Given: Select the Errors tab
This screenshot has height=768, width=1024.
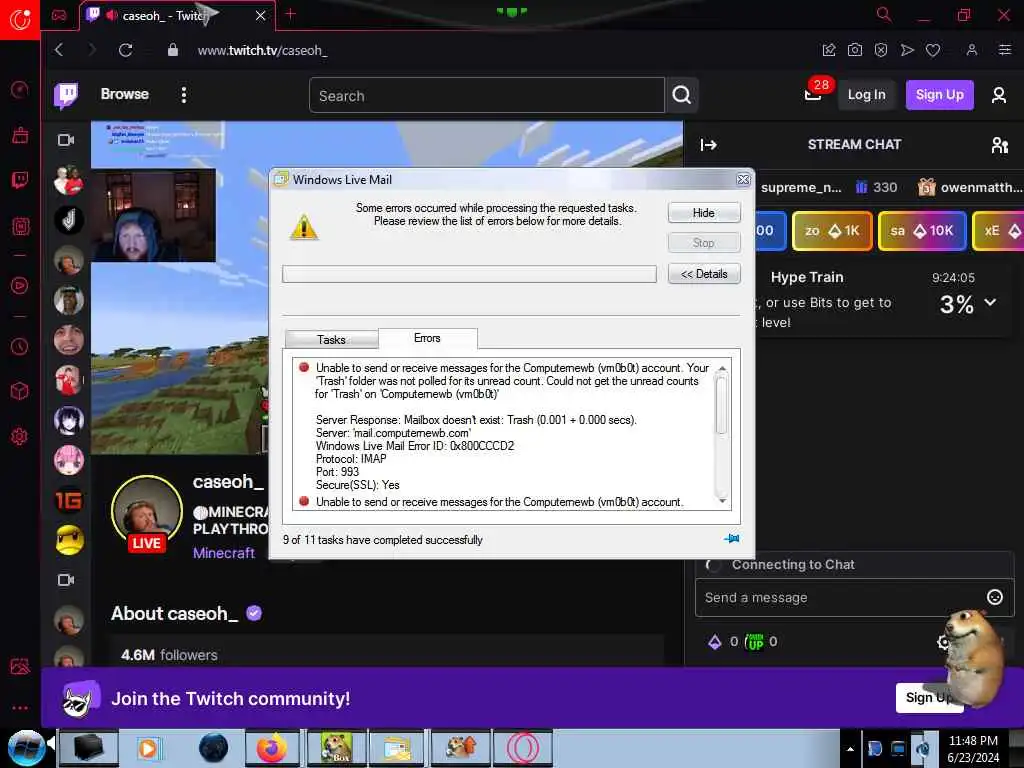Looking at the screenshot, I should tap(427, 338).
